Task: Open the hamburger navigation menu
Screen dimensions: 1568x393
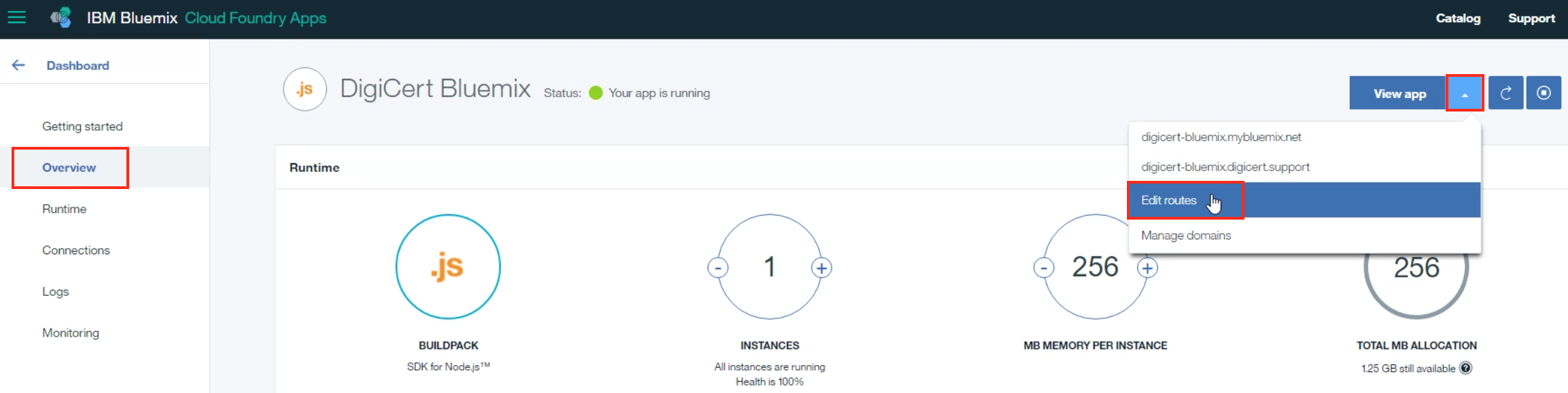Action: coord(17,18)
